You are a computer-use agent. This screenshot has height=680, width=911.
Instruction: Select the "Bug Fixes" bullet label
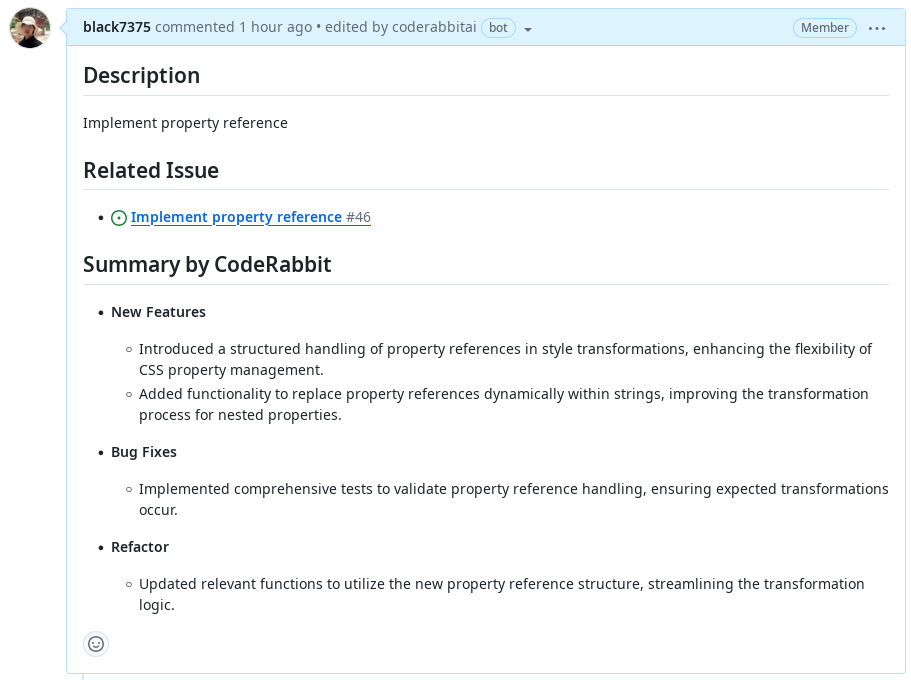point(144,452)
